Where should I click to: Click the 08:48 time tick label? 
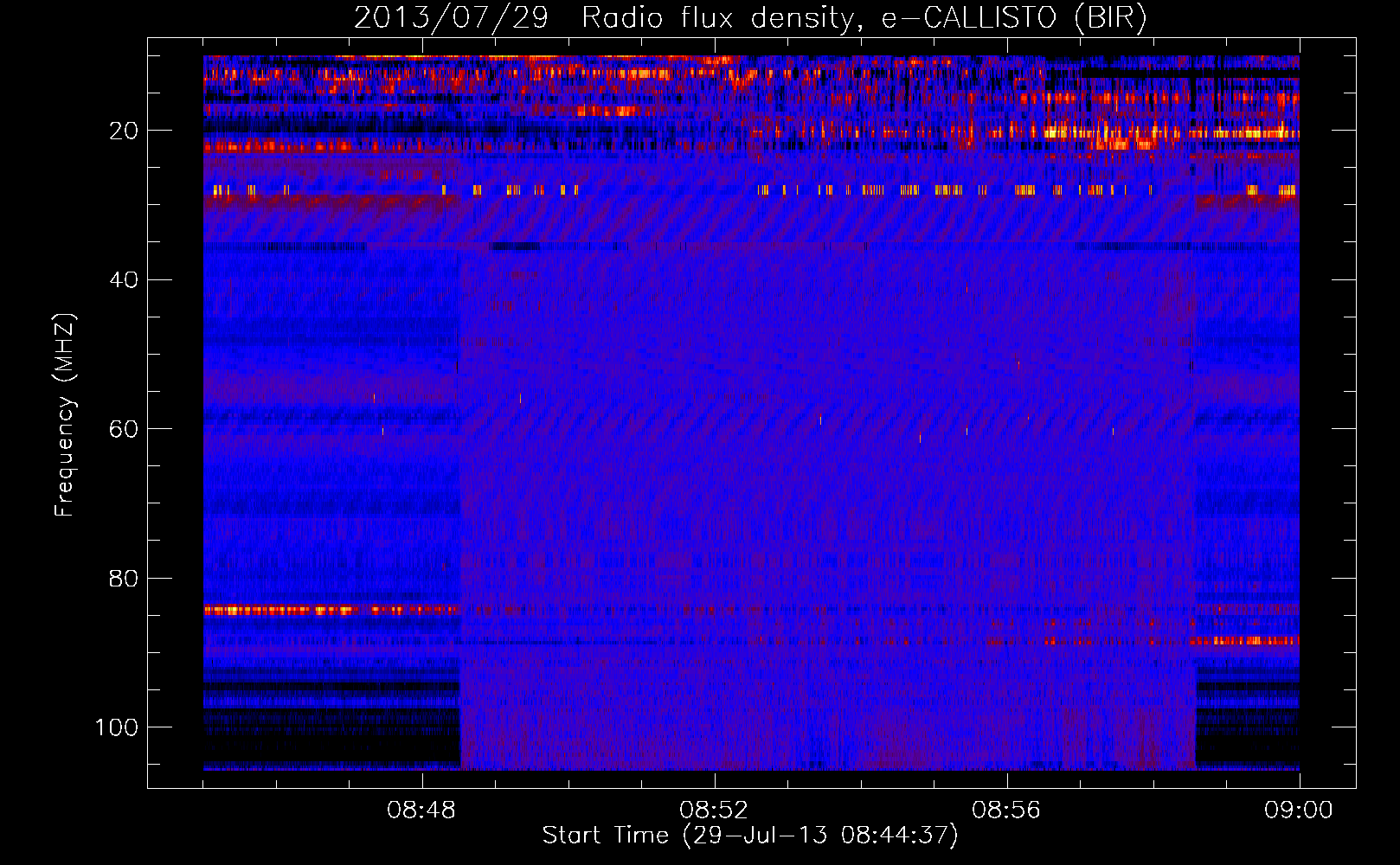[x=421, y=811]
